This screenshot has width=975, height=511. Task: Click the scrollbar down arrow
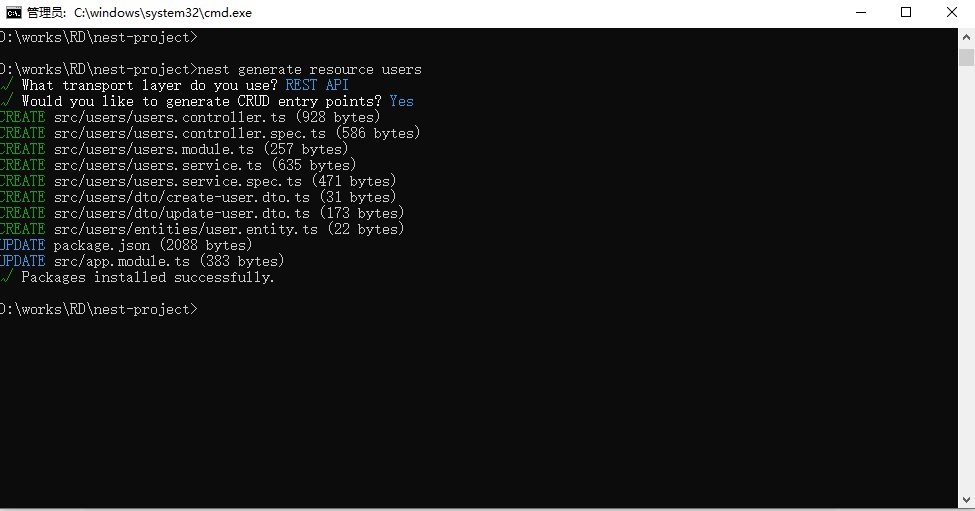(966, 500)
